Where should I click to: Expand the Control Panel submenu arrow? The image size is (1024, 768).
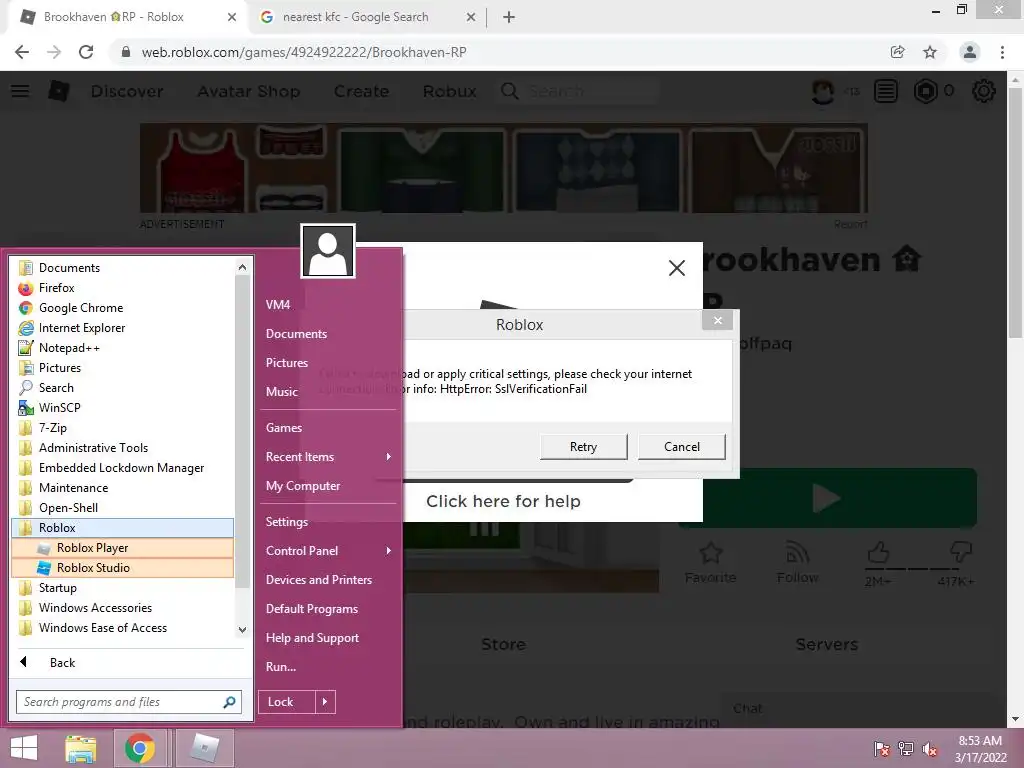coord(389,551)
